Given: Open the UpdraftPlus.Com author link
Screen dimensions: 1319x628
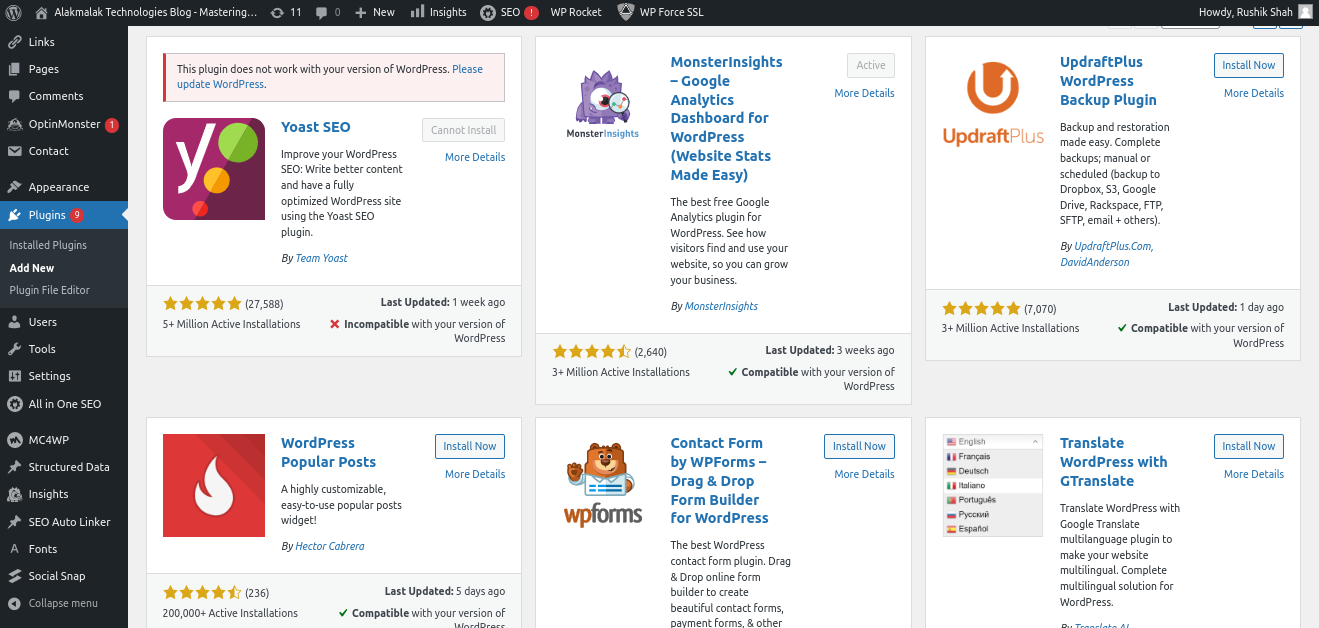Looking at the screenshot, I should point(1113,246).
